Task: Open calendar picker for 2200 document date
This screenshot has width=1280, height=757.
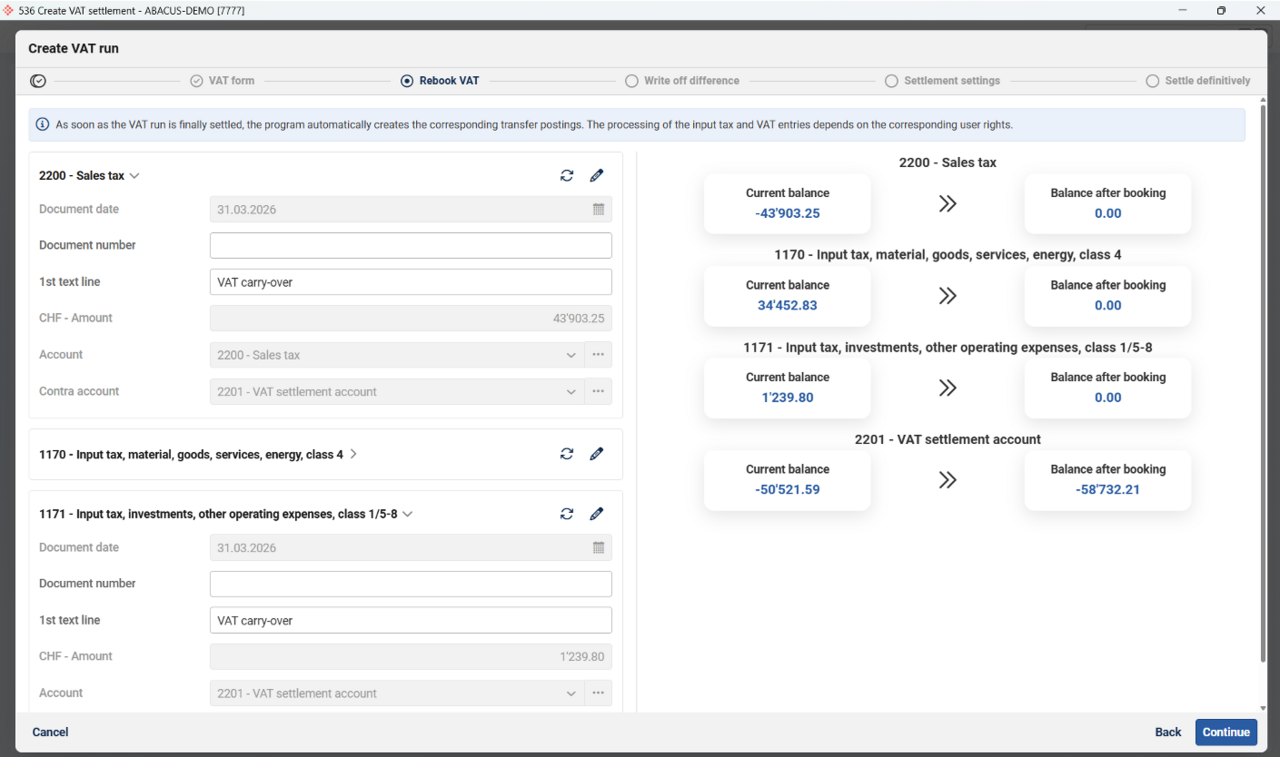Action: tap(598, 210)
